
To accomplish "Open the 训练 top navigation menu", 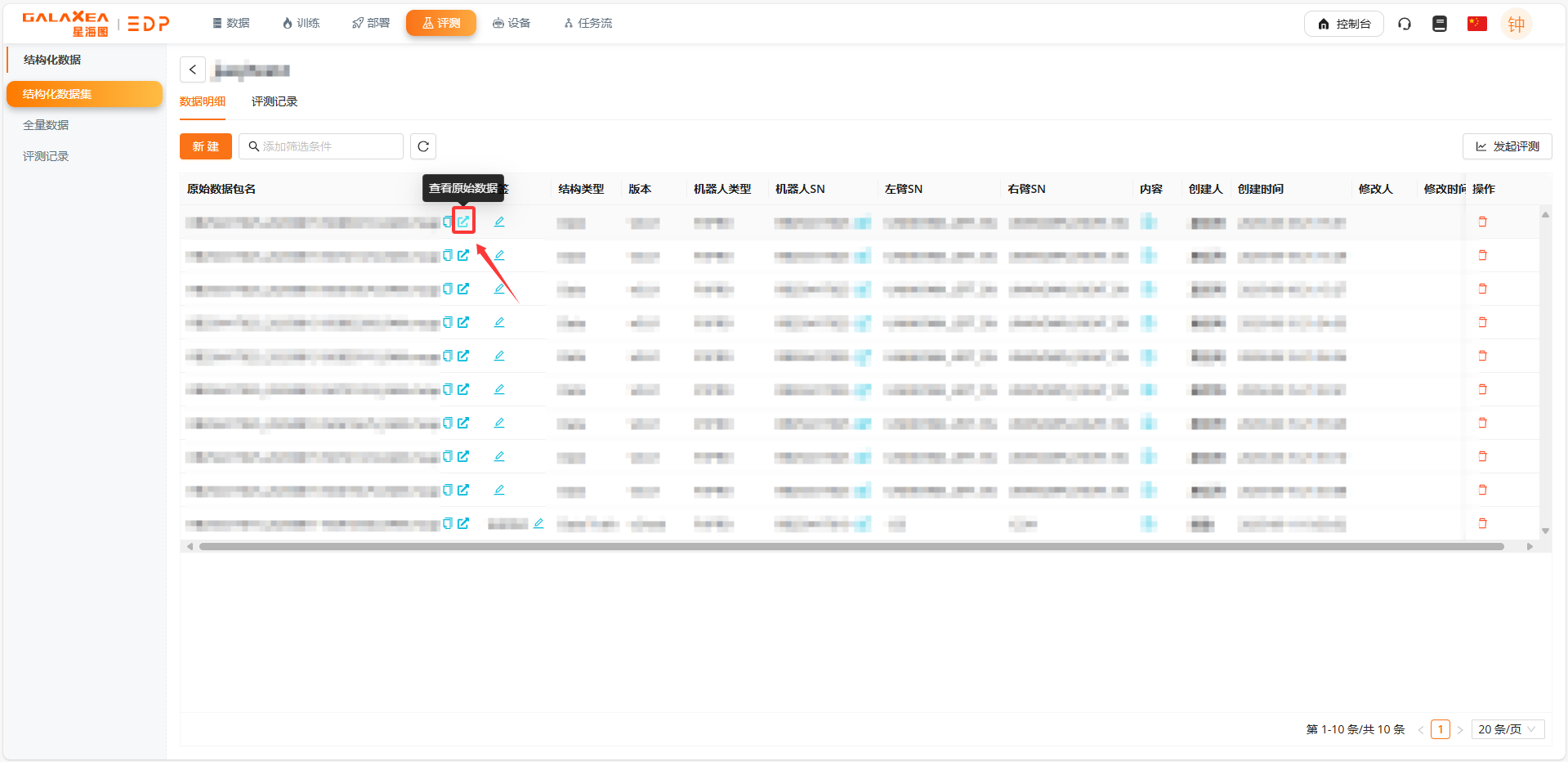I will click(x=301, y=23).
